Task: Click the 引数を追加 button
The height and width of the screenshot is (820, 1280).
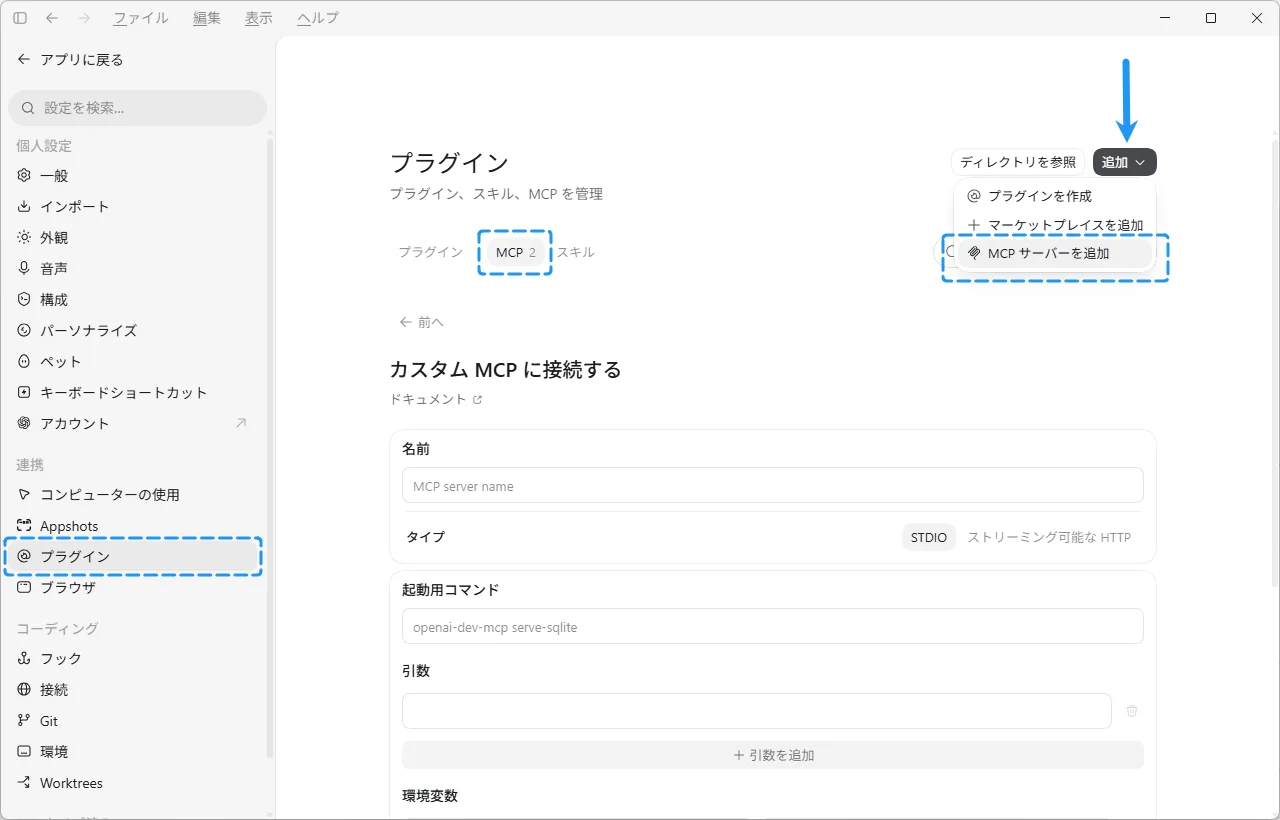Action: click(x=773, y=755)
